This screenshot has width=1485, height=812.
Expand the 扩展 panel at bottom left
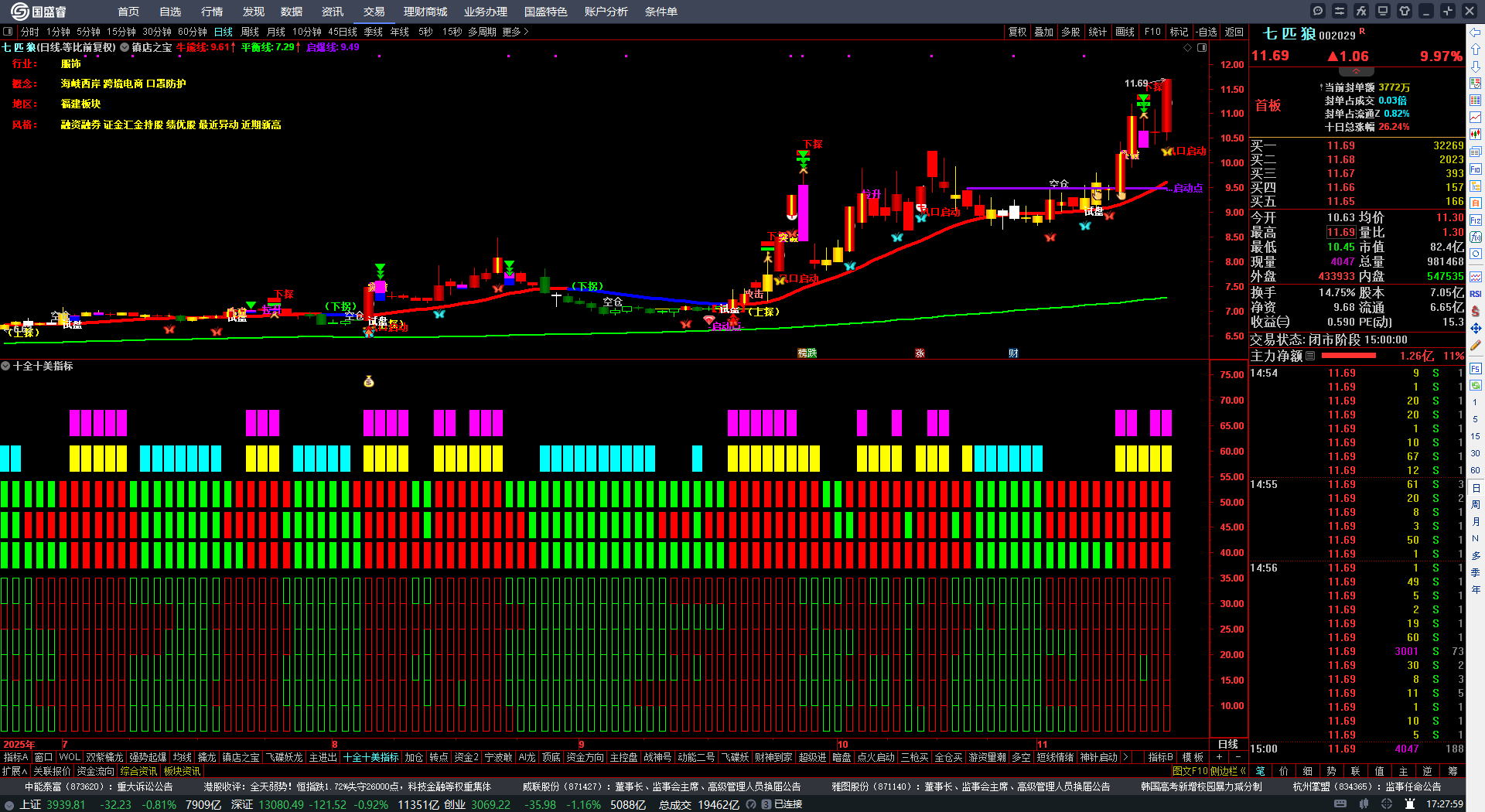[x=15, y=771]
